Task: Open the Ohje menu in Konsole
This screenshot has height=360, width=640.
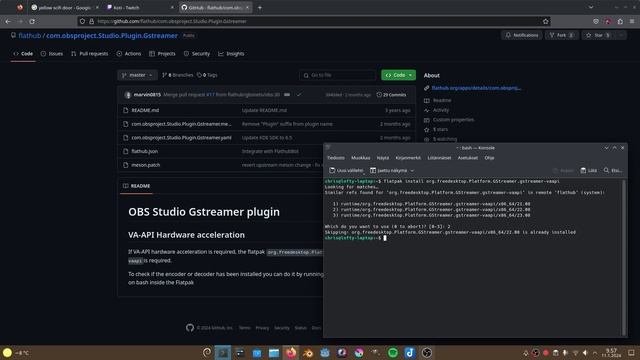Action: tap(489, 158)
